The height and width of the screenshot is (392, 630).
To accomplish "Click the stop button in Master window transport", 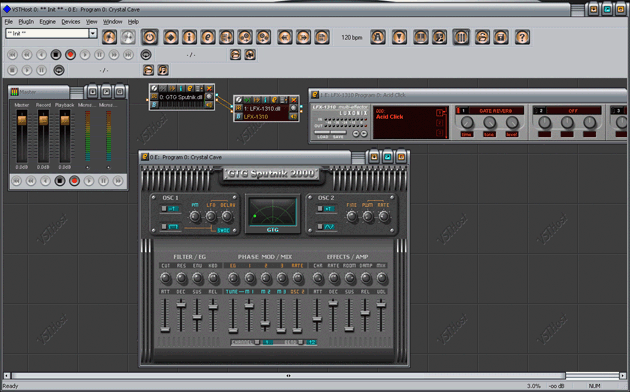I will coord(60,181).
